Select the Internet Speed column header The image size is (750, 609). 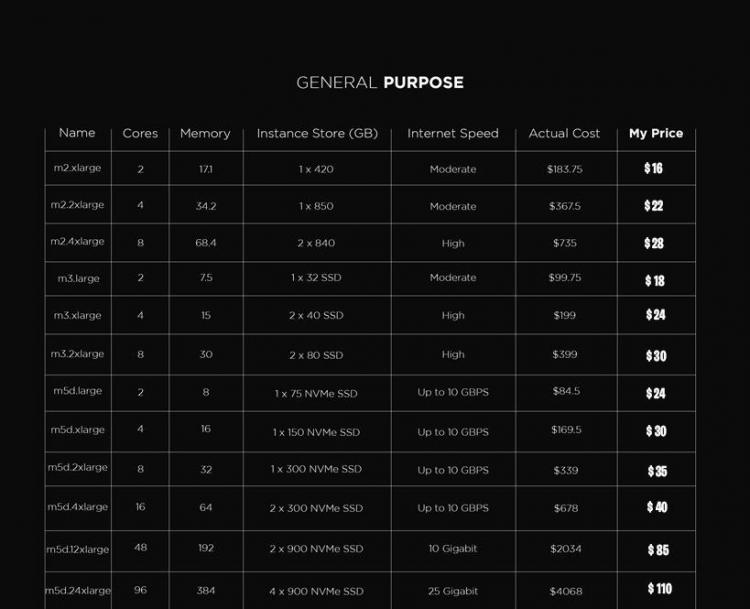click(x=452, y=134)
